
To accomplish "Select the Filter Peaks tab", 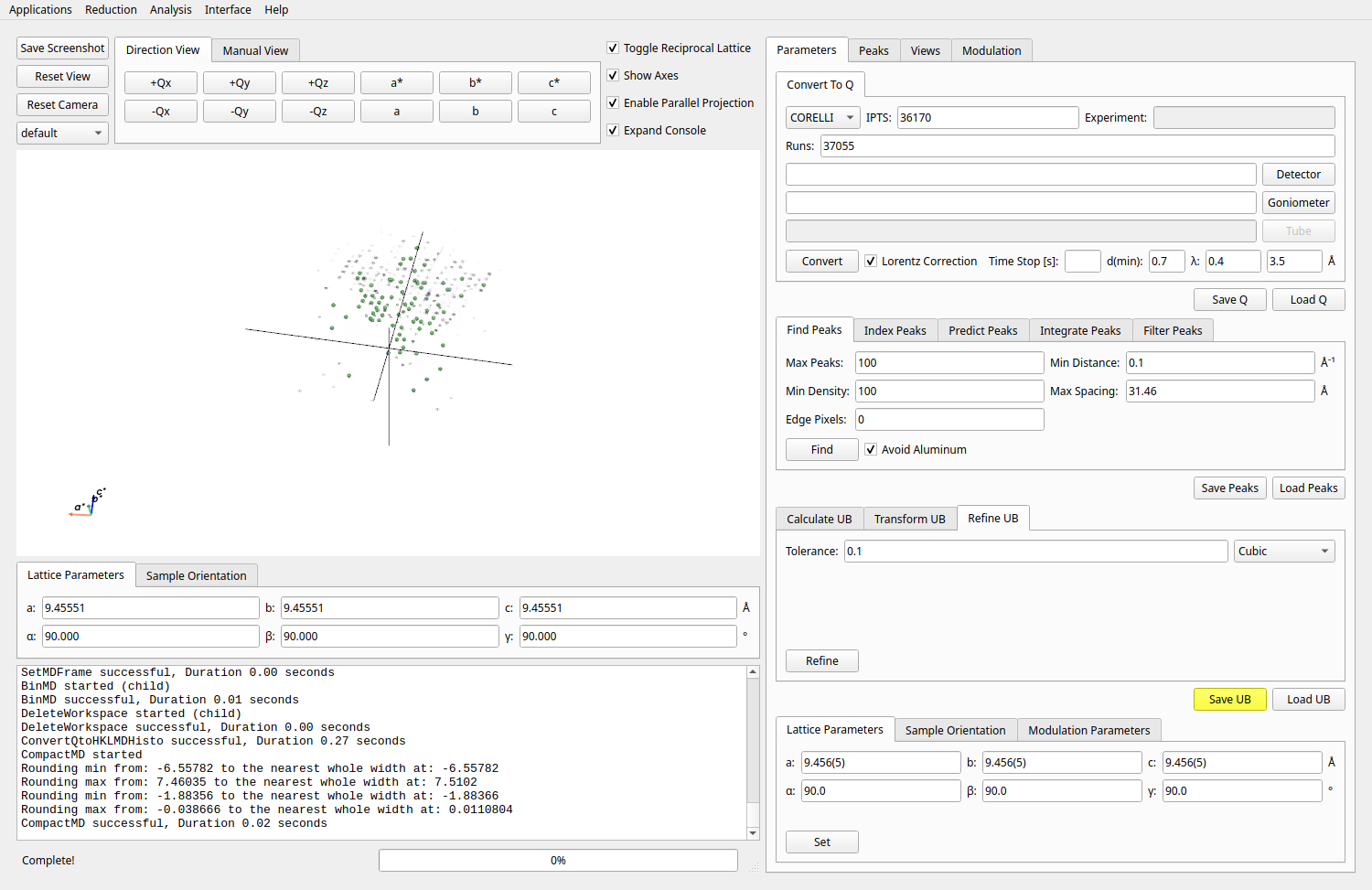I will [1173, 330].
